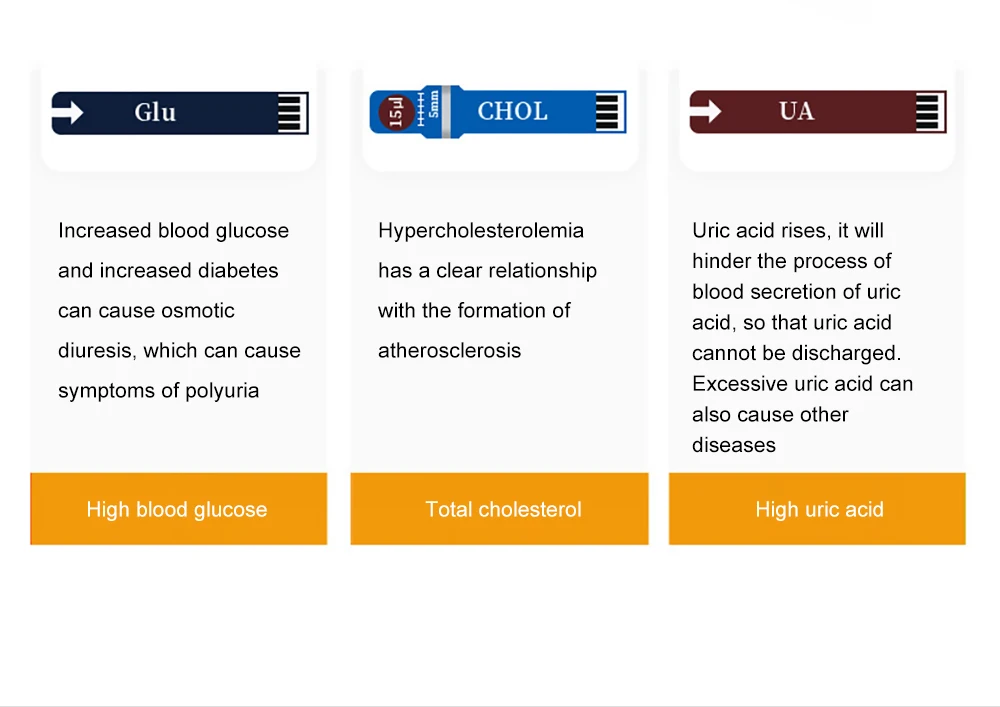Click the contact bars on the CHOL strip
The width and height of the screenshot is (1000, 707).
608,111
